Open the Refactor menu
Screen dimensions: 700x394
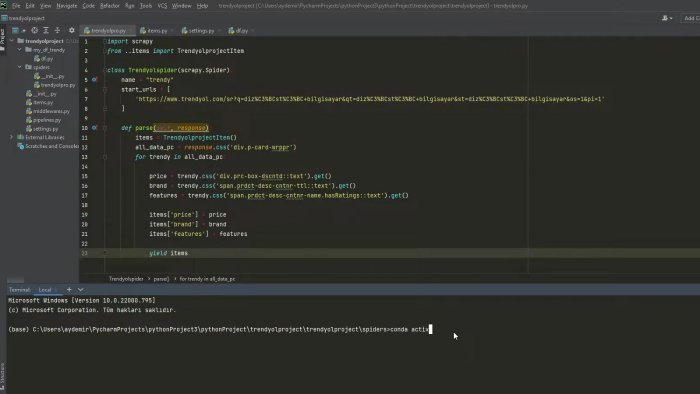pos(109,6)
